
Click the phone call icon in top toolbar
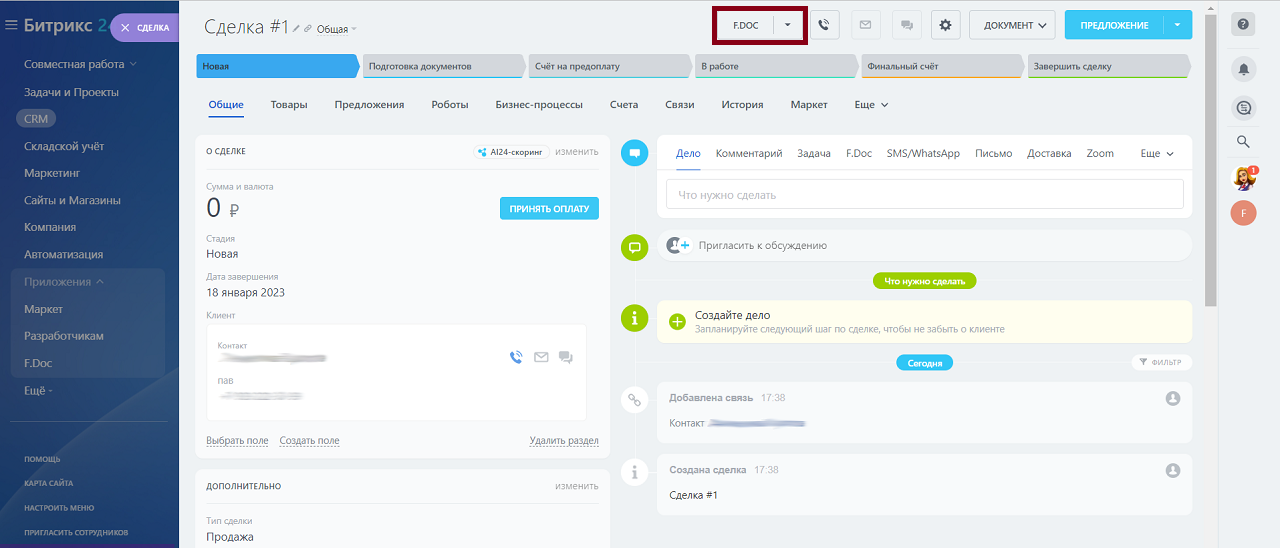[824, 25]
